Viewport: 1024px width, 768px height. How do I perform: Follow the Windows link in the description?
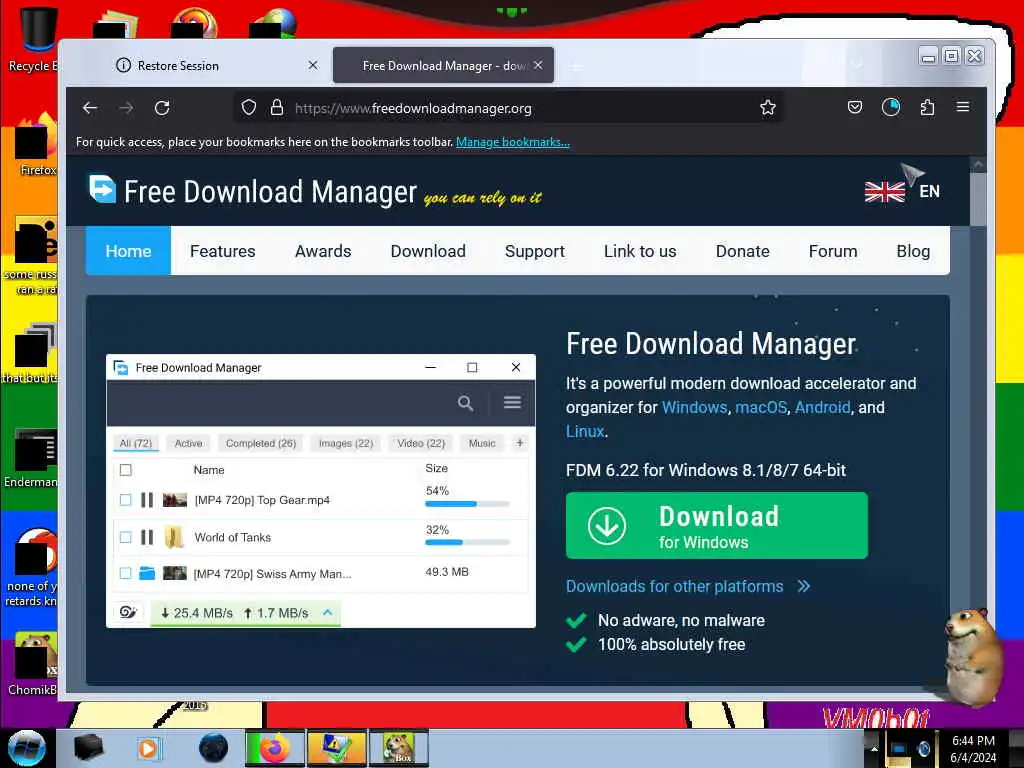[694, 408]
